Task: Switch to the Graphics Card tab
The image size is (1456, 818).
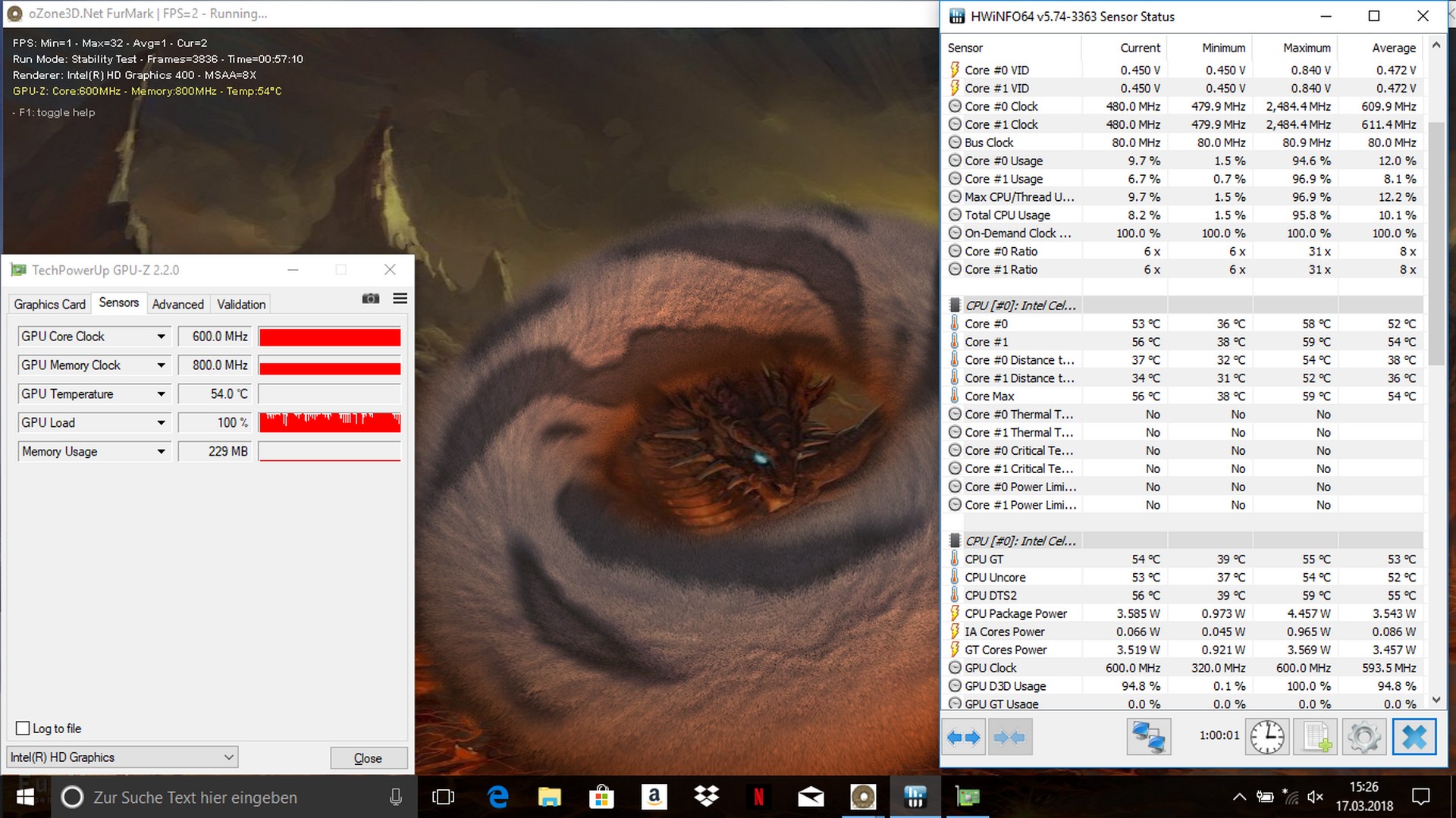Action: pyautogui.click(x=50, y=304)
